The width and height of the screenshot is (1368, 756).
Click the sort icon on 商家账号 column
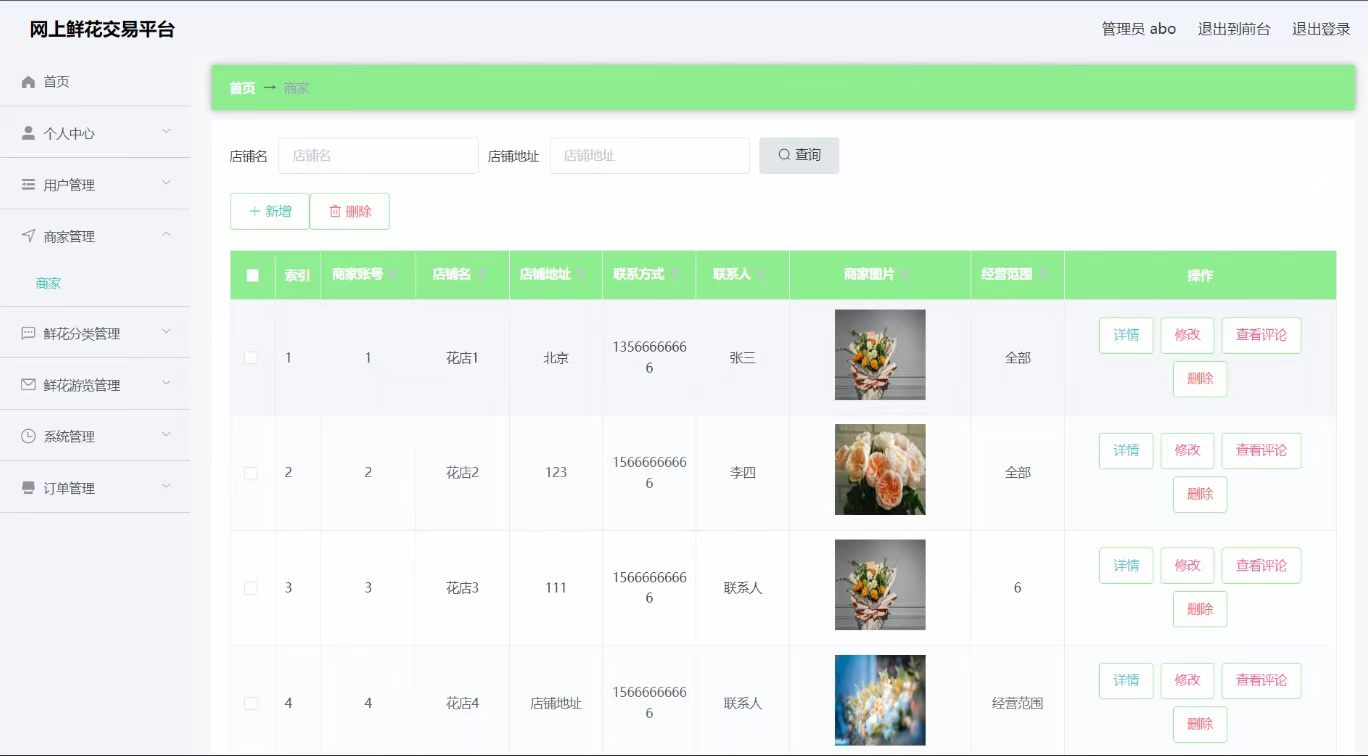(x=393, y=274)
